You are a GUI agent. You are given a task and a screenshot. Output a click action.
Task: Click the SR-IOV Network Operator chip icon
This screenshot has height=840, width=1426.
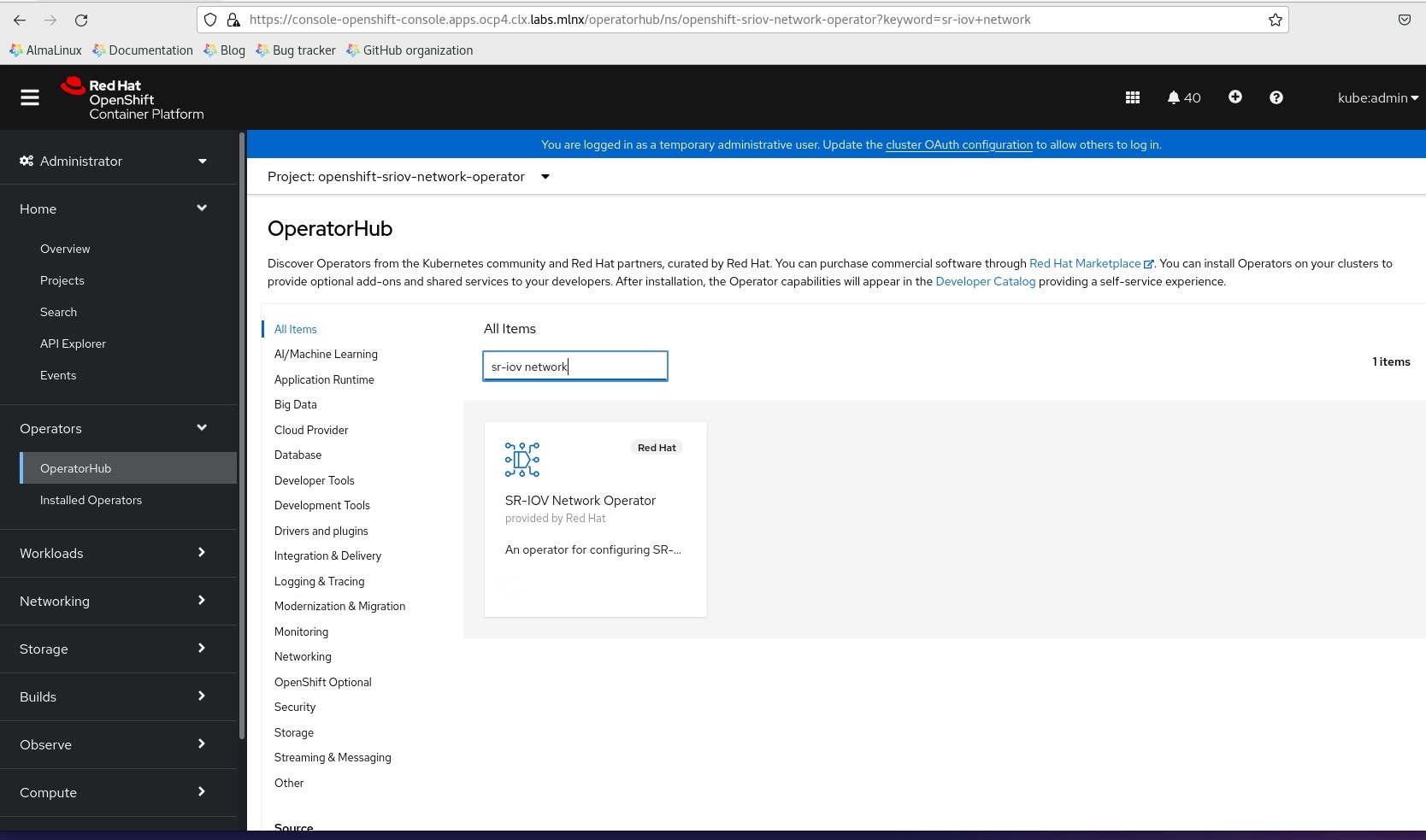[522, 460]
